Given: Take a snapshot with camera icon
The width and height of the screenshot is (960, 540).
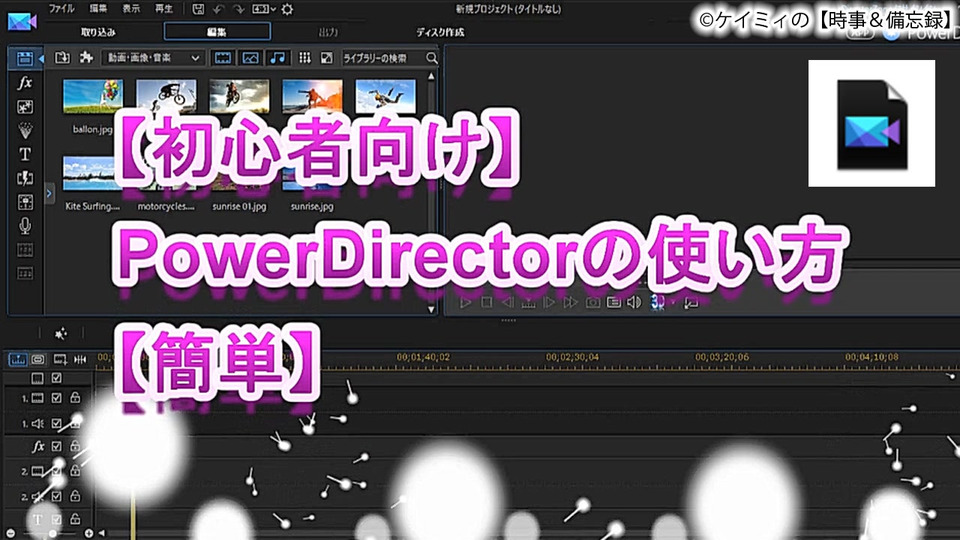Looking at the screenshot, I should 593,302.
